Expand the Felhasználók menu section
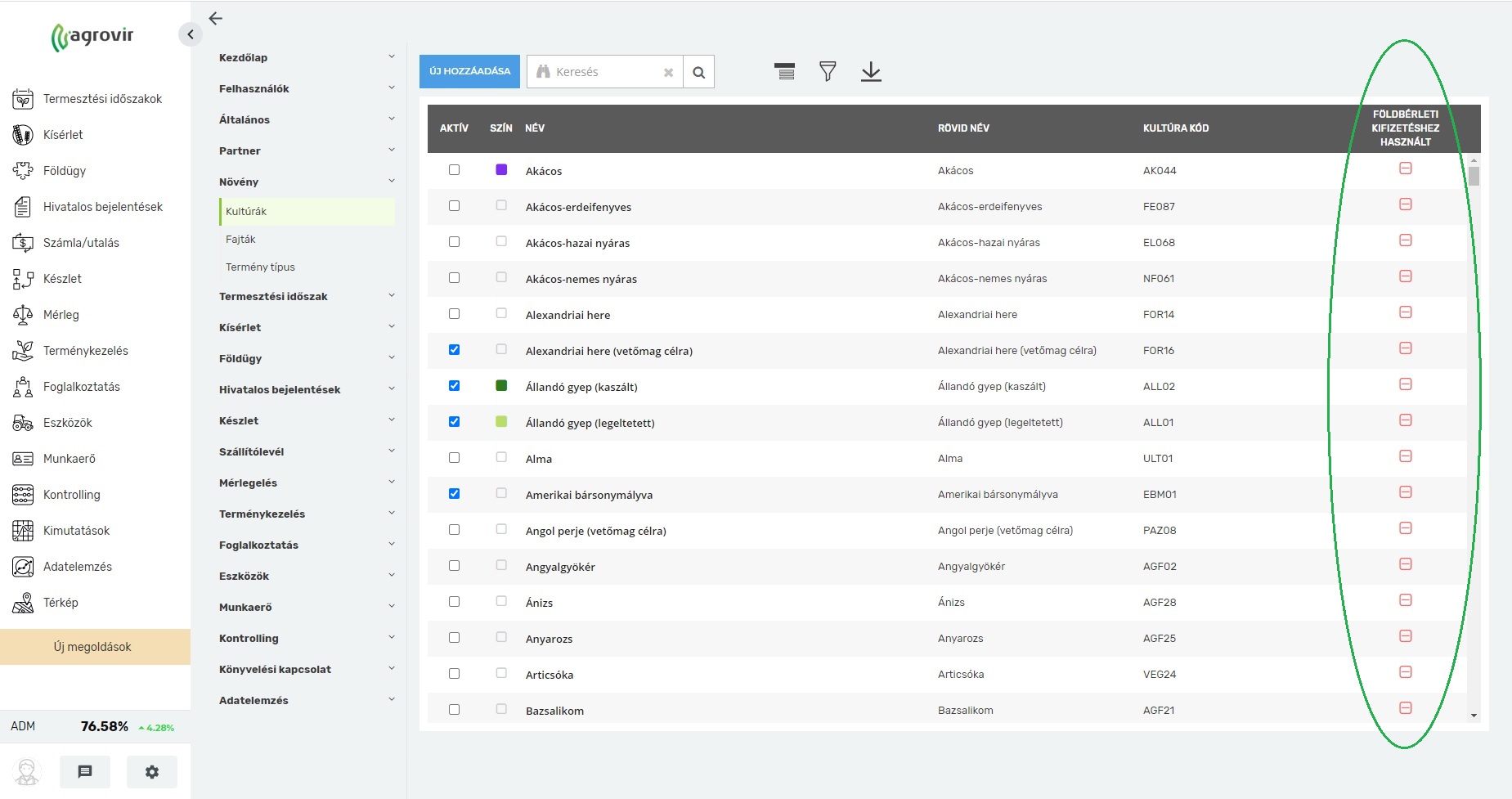This screenshot has width=1512, height=799. coord(306,88)
